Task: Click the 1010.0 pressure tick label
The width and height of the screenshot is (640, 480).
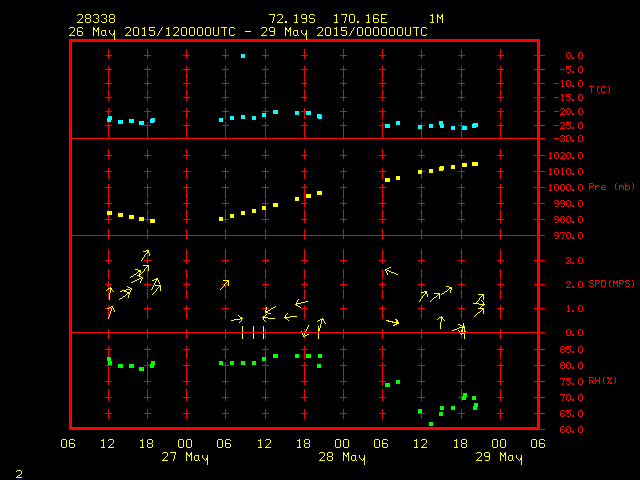Action: click(x=566, y=171)
